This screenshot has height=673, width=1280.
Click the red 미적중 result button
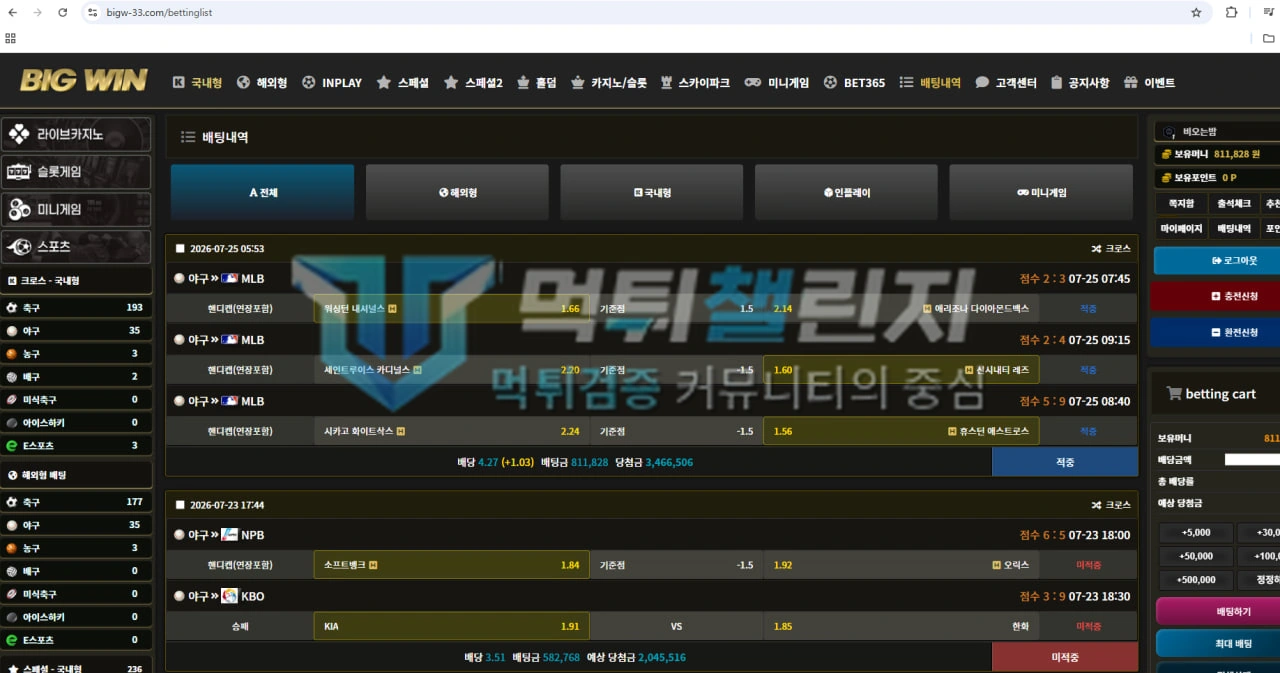(1065, 657)
